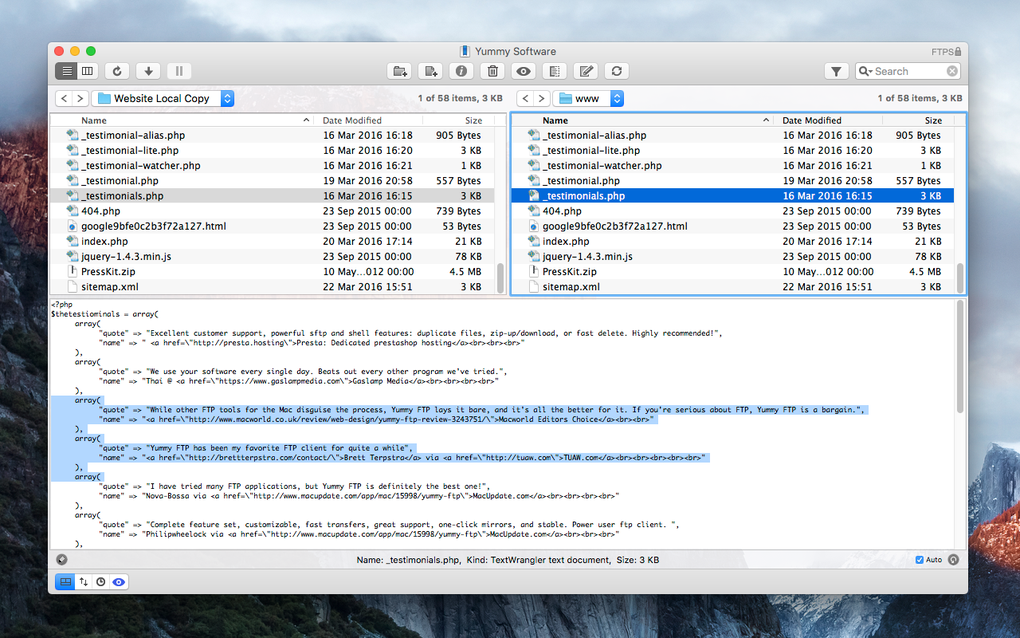Viewport: 1020px width, 638px height.
Task: Select google9bfe0c2b3f72a127.html in remote pane
Action: coord(733,226)
